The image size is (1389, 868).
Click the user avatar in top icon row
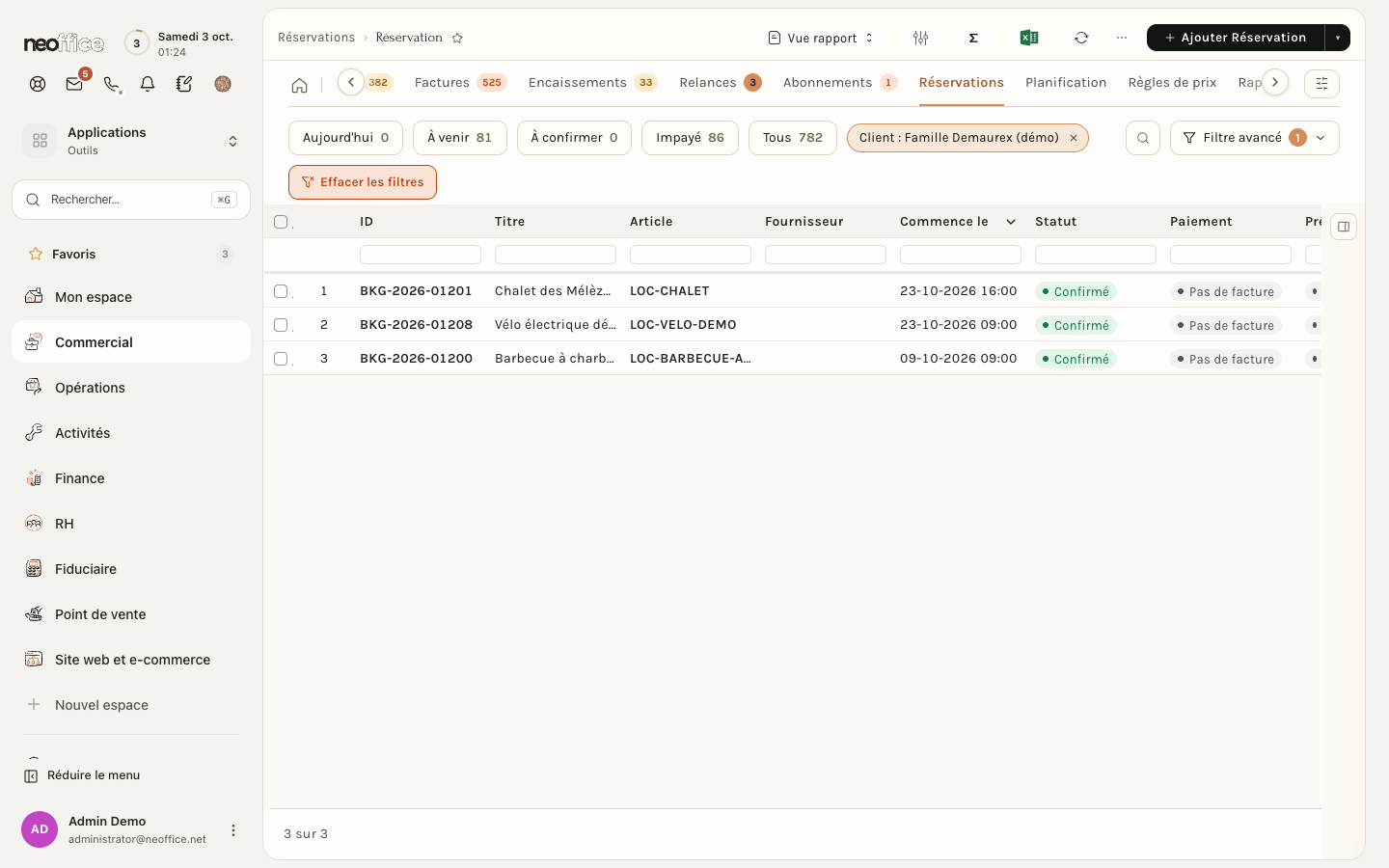223,84
